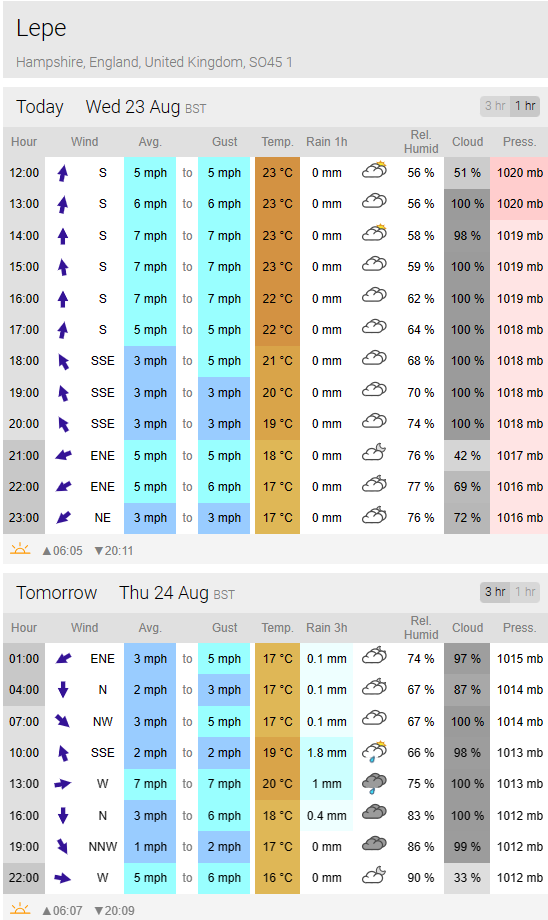The height and width of the screenshot is (920, 548).
Task: Click the rain shower icon at 10:00 tomorrow
Action: pos(374,752)
